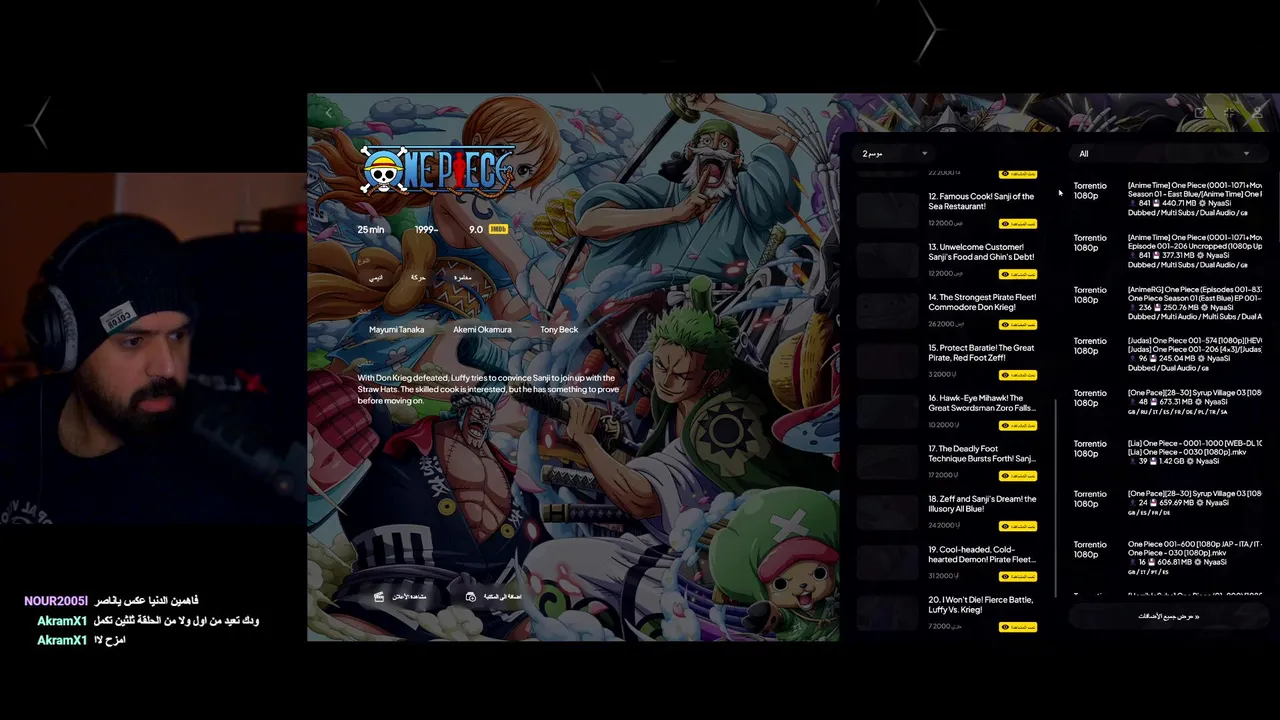Select the [Lia] One Piece 1.42 GB stream
The width and height of the screenshot is (1280, 720).
(x=1168, y=452)
